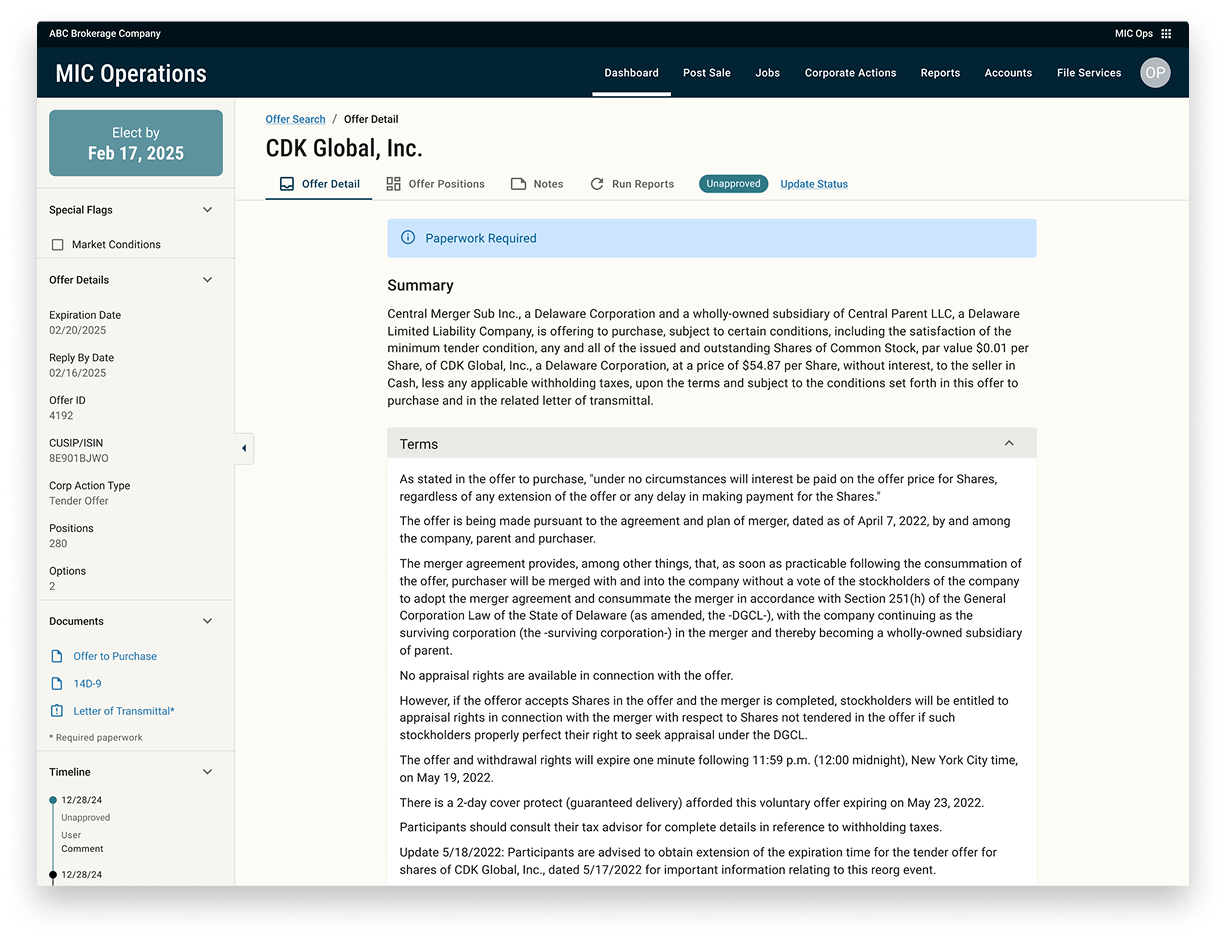Click the Update Status link

tap(814, 184)
